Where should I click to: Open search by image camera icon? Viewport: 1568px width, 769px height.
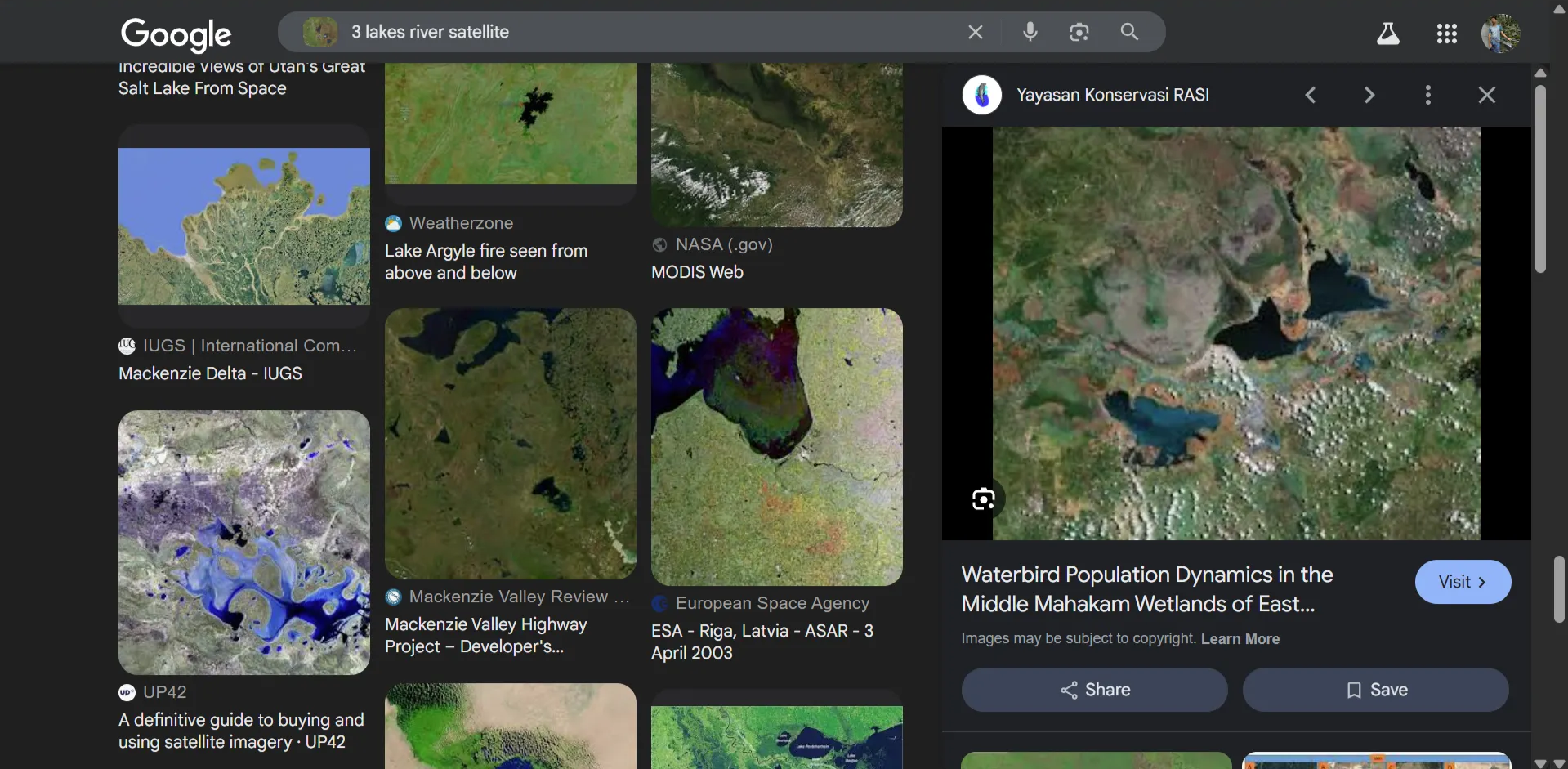pos(1079,32)
